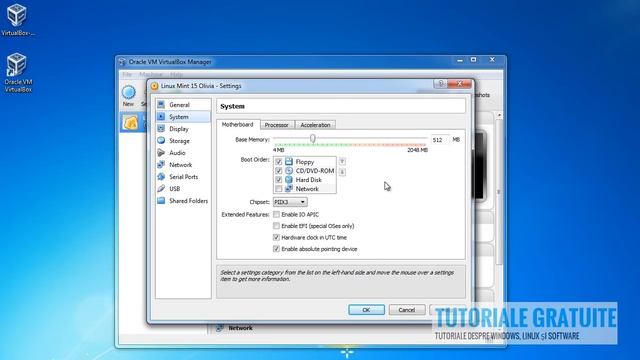
Task: Click the Network section header in Manager details
Action: coord(240,328)
